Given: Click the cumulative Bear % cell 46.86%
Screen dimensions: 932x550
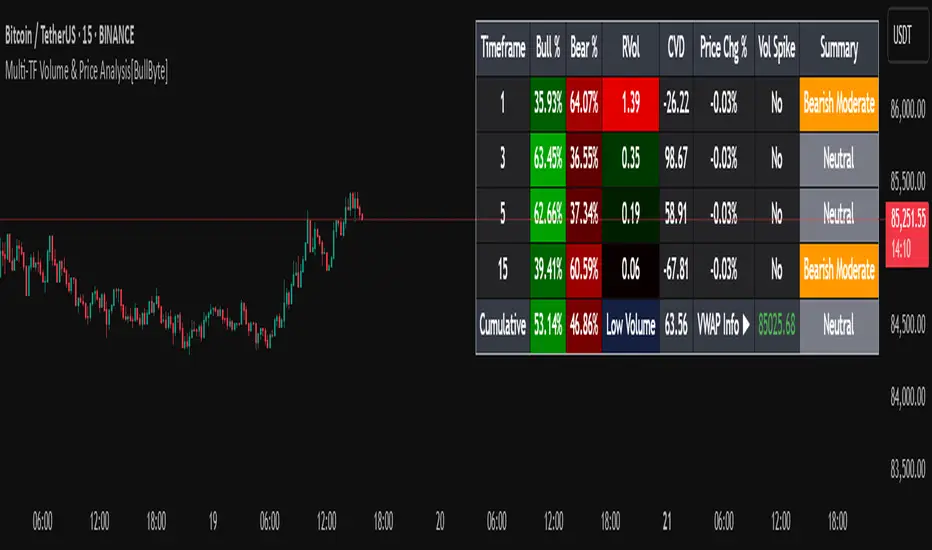Looking at the screenshot, I should coord(584,325).
